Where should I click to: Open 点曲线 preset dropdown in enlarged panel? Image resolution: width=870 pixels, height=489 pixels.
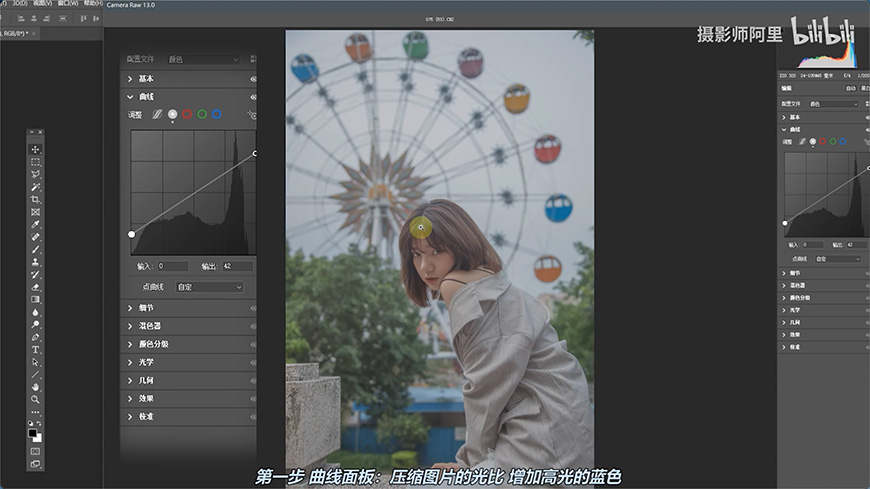pos(209,287)
